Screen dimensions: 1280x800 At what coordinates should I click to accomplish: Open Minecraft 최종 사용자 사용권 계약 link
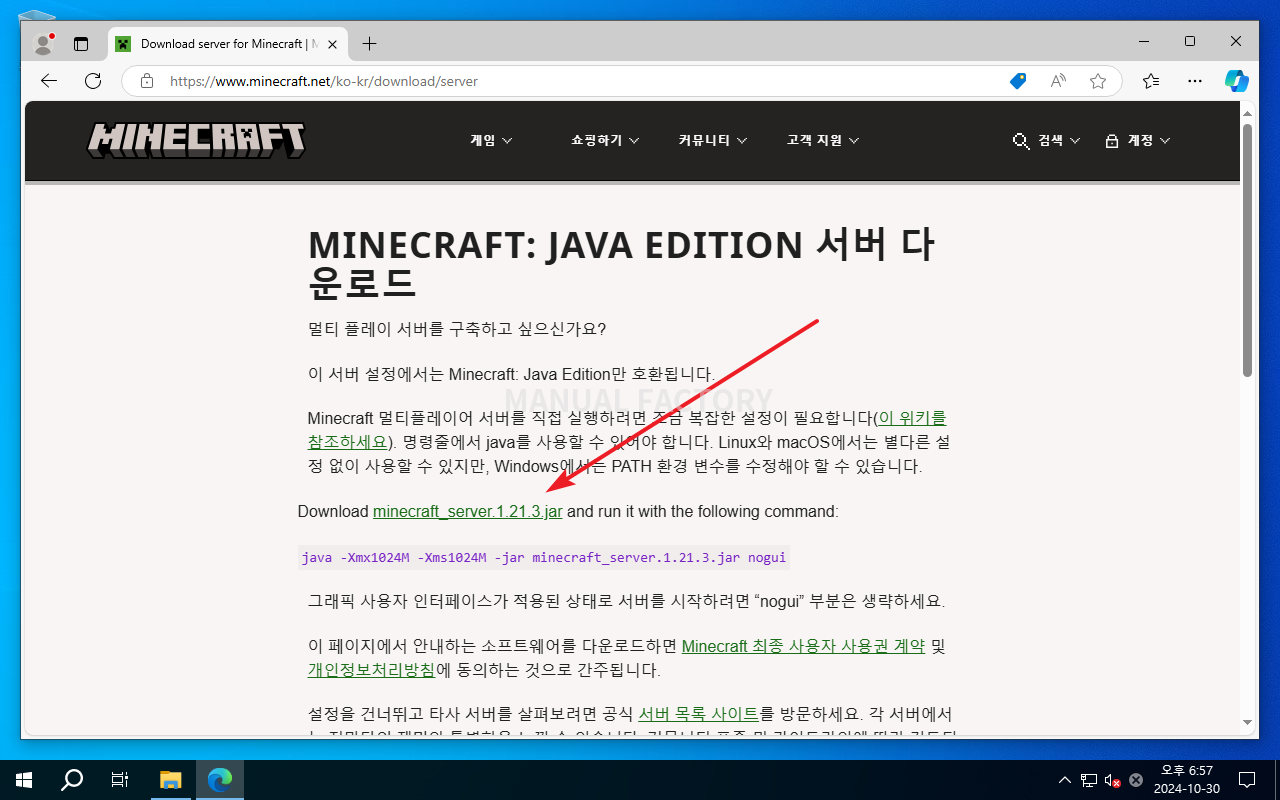(x=803, y=647)
